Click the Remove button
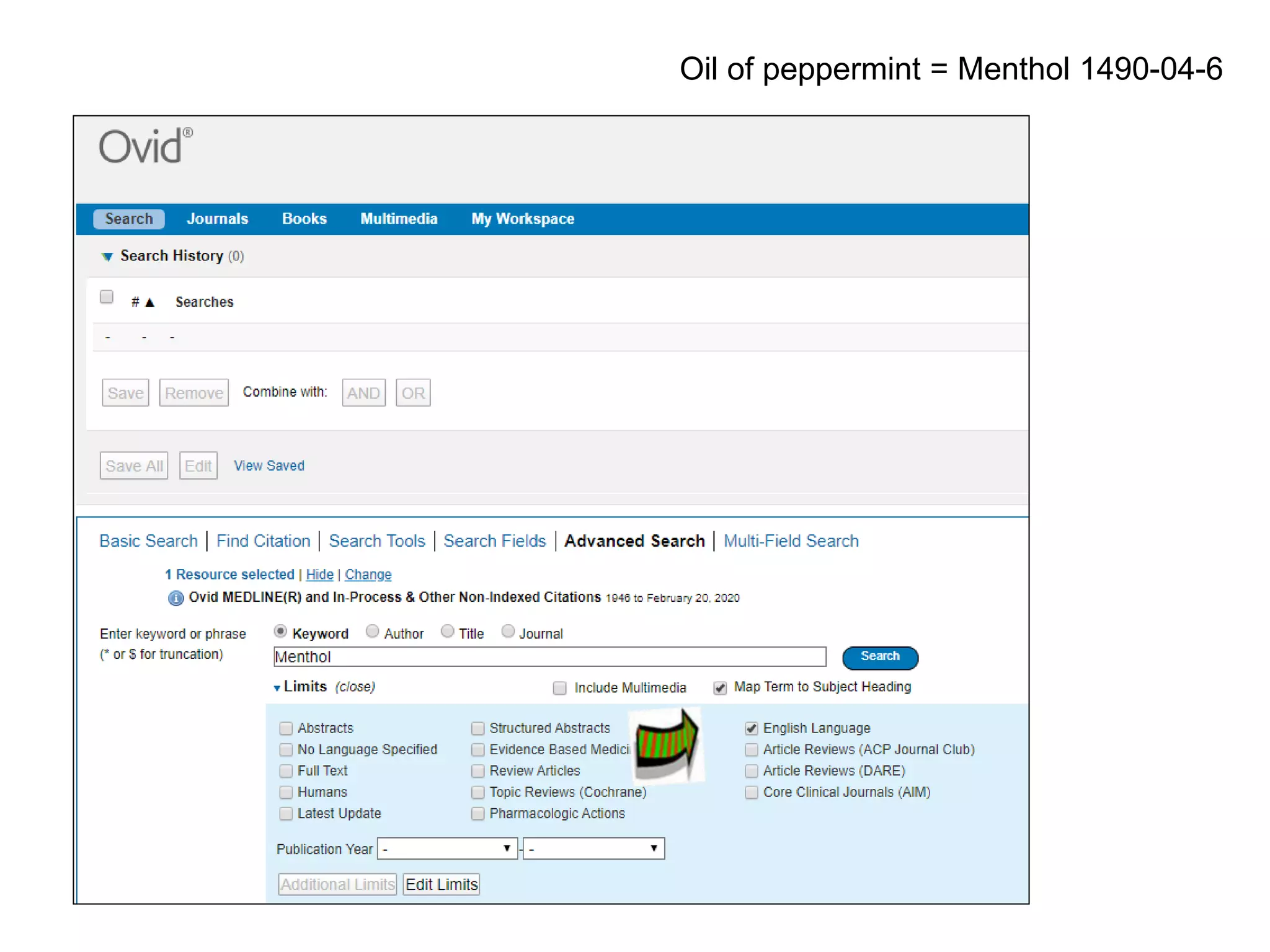The width and height of the screenshot is (1270, 952). 193,393
